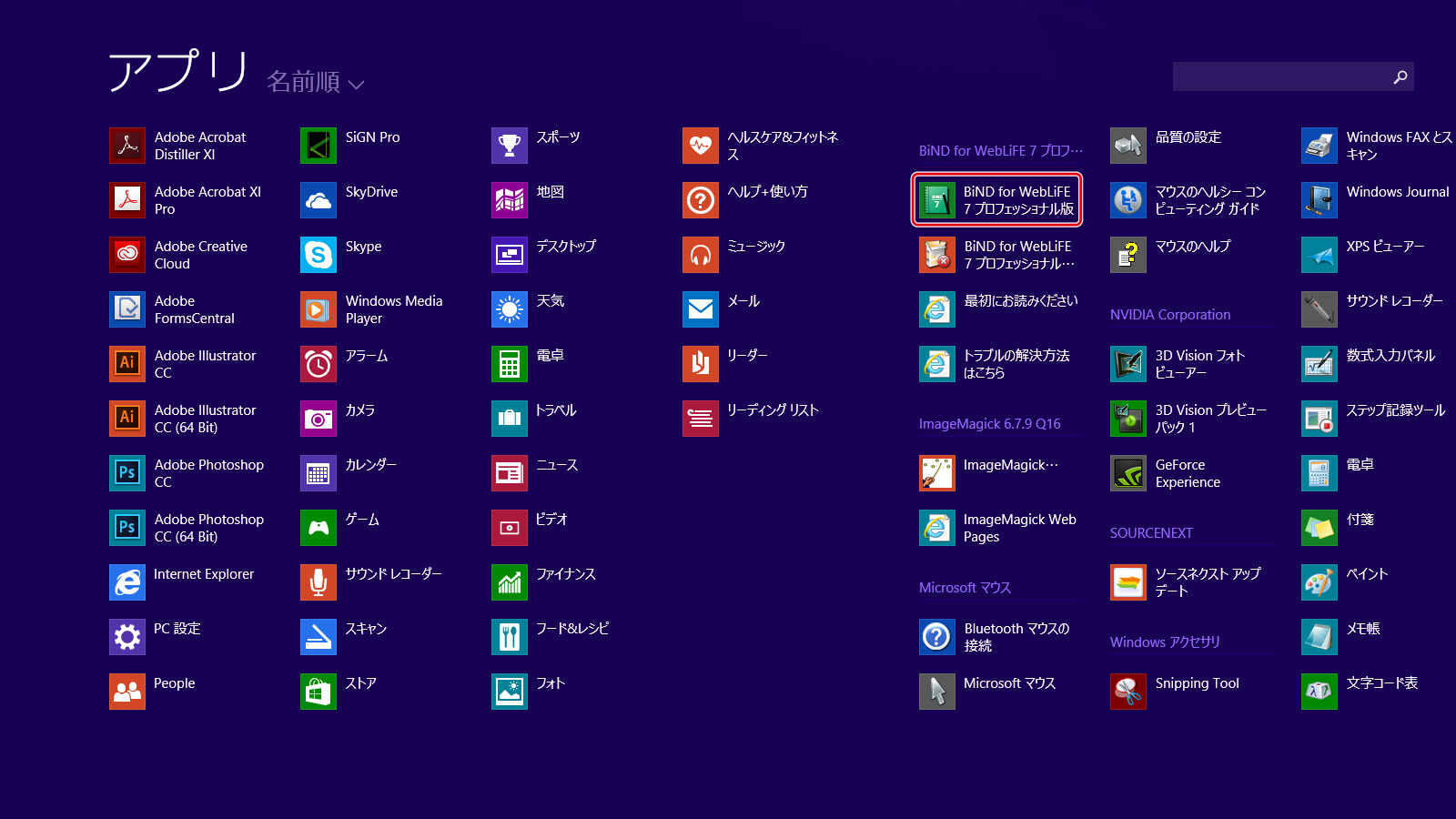Screen dimensions: 1456x819
Task: Open the 名前順 sort order dropdown
Action: (315, 82)
